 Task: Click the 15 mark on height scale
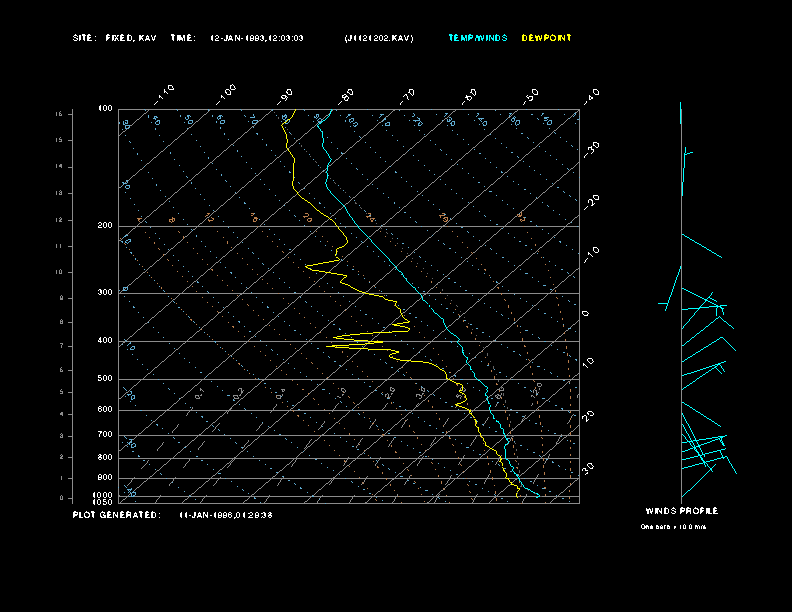pos(60,140)
